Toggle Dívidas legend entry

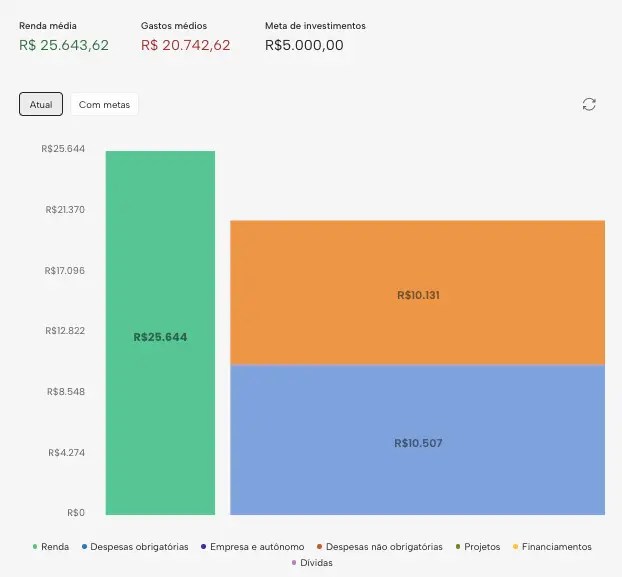(x=311, y=563)
